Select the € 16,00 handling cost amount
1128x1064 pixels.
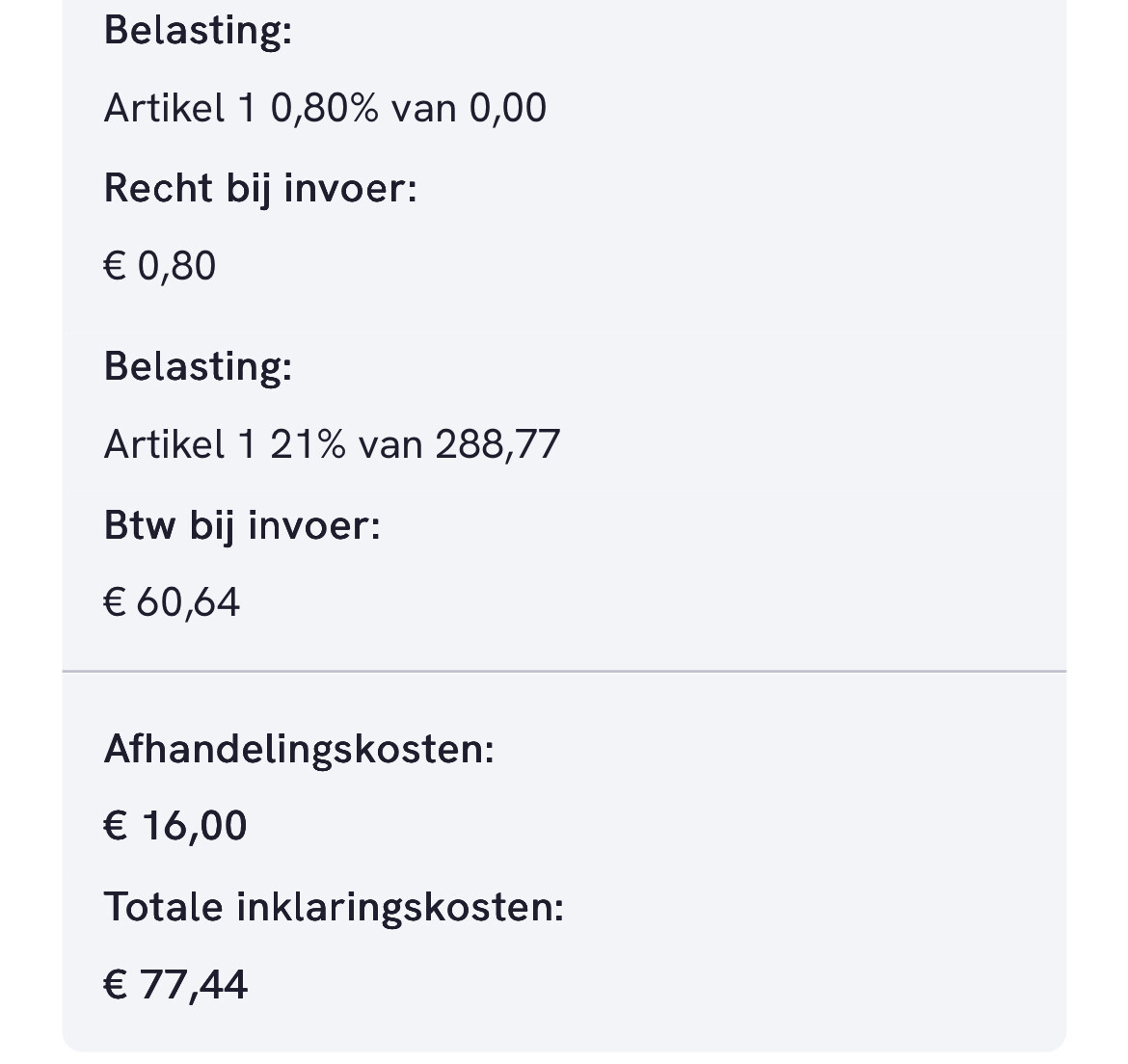tap(175, 826)
